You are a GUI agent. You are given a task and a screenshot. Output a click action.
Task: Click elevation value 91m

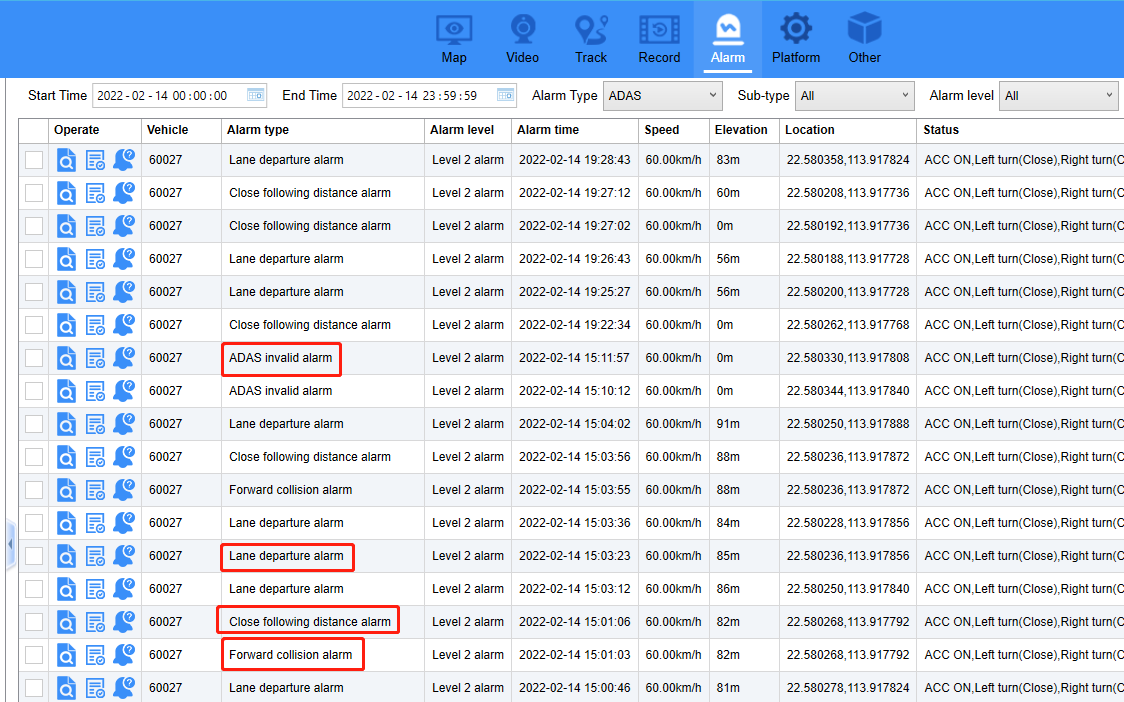click(x=728, y=424)
